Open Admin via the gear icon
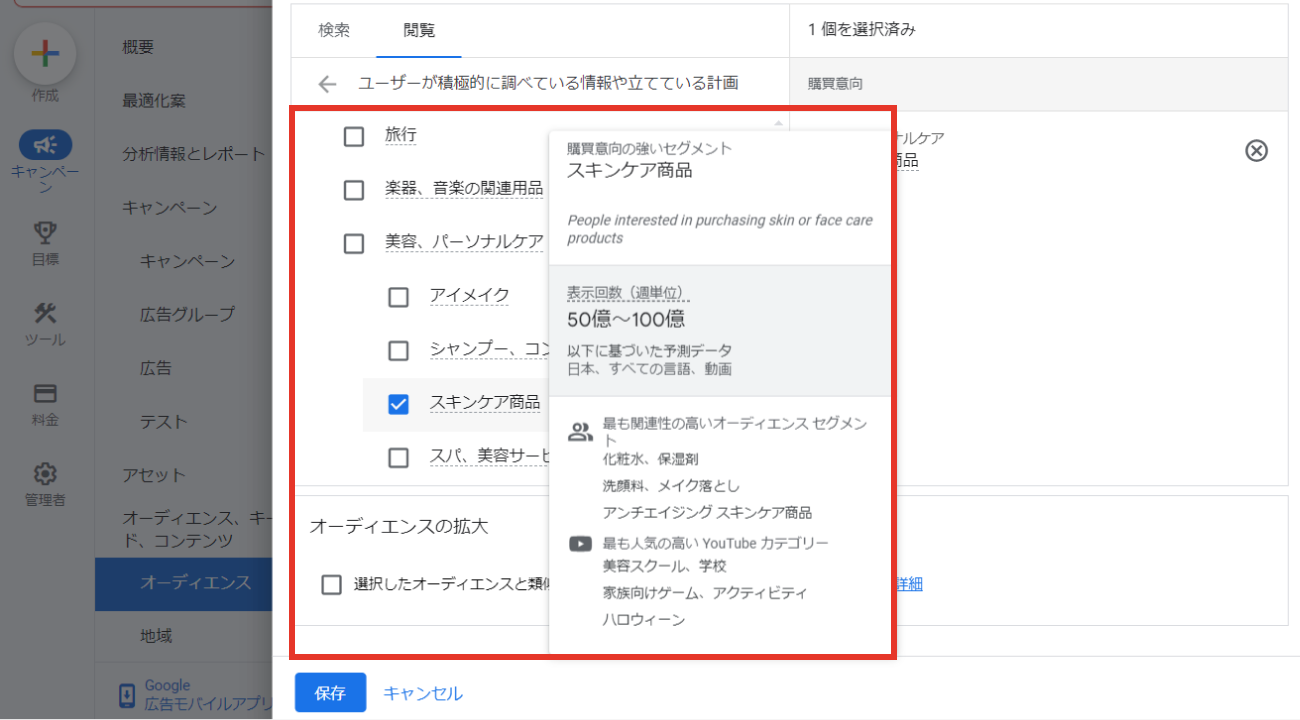Image resolution: width=1300 pixels, height=720 pixels. [45, 473]
